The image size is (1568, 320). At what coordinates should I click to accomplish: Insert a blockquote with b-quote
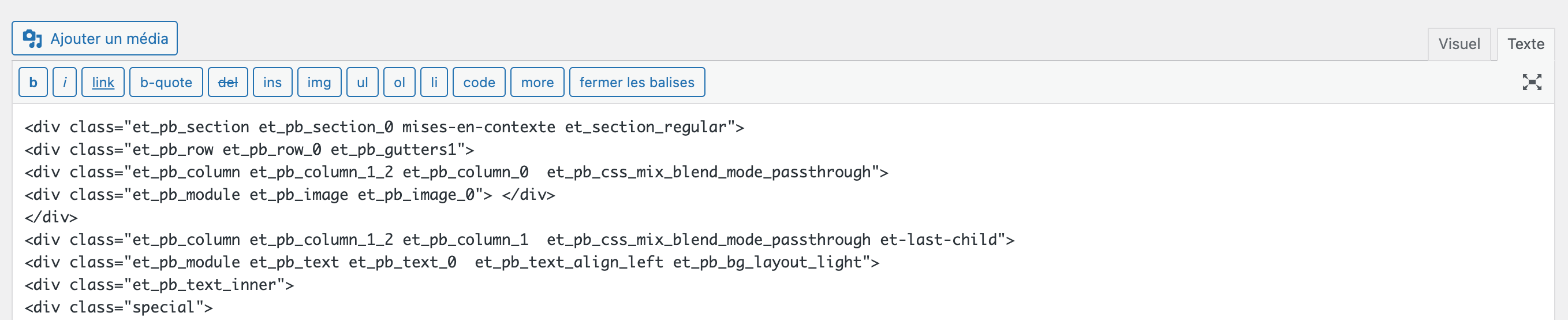pos(166,82)
